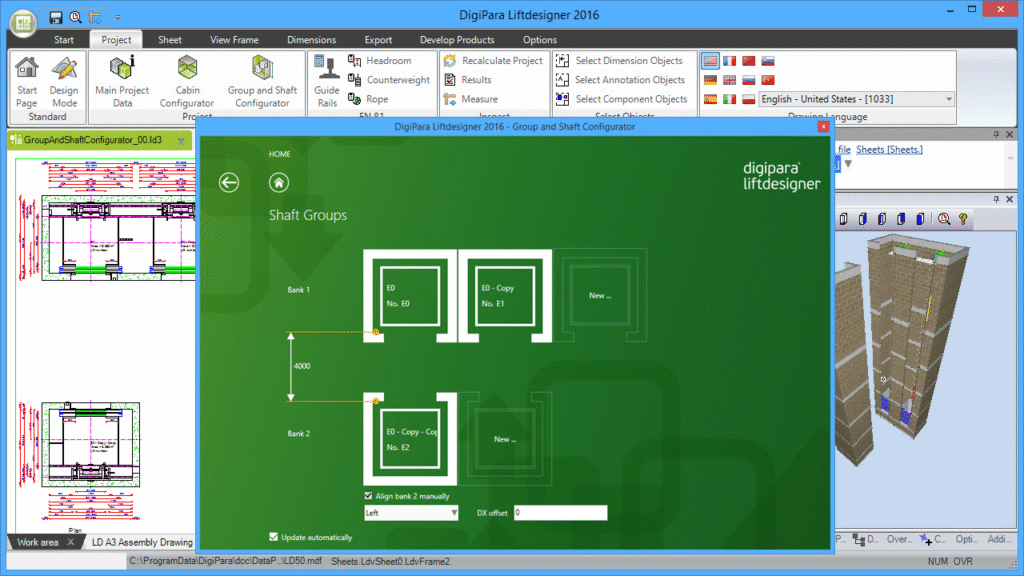The image size is (1024, 576).
Task: Select the Spanish flag language
Action: pos(711,99)
